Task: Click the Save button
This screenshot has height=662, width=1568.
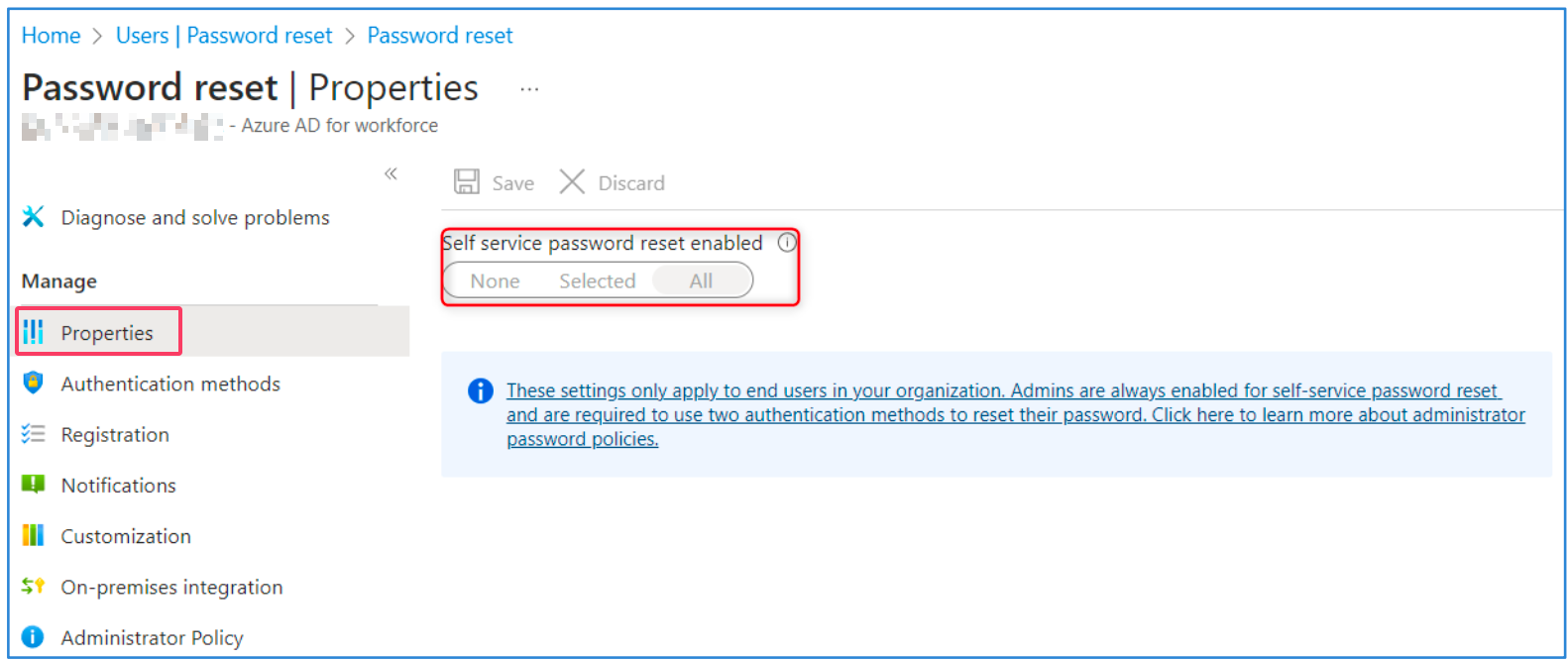Action: click(x=494, y=182)
